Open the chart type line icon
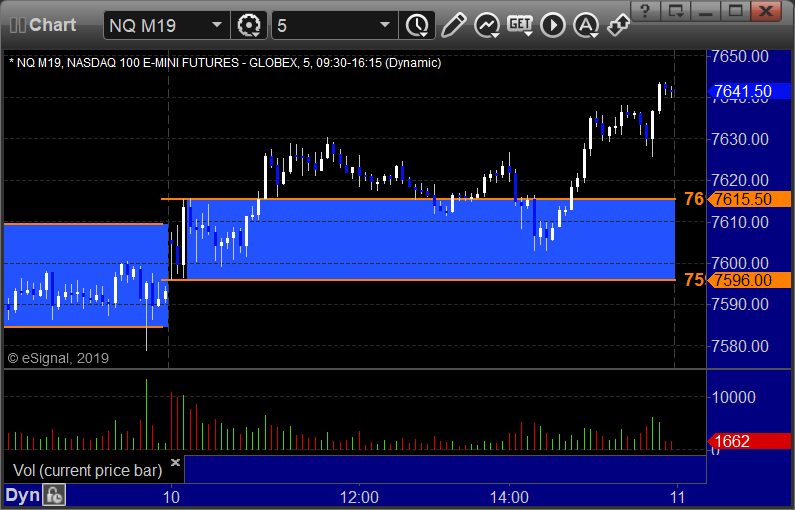The width and height of the screenshot is (795, 510). pyautogui.click(x=487, y=25)
